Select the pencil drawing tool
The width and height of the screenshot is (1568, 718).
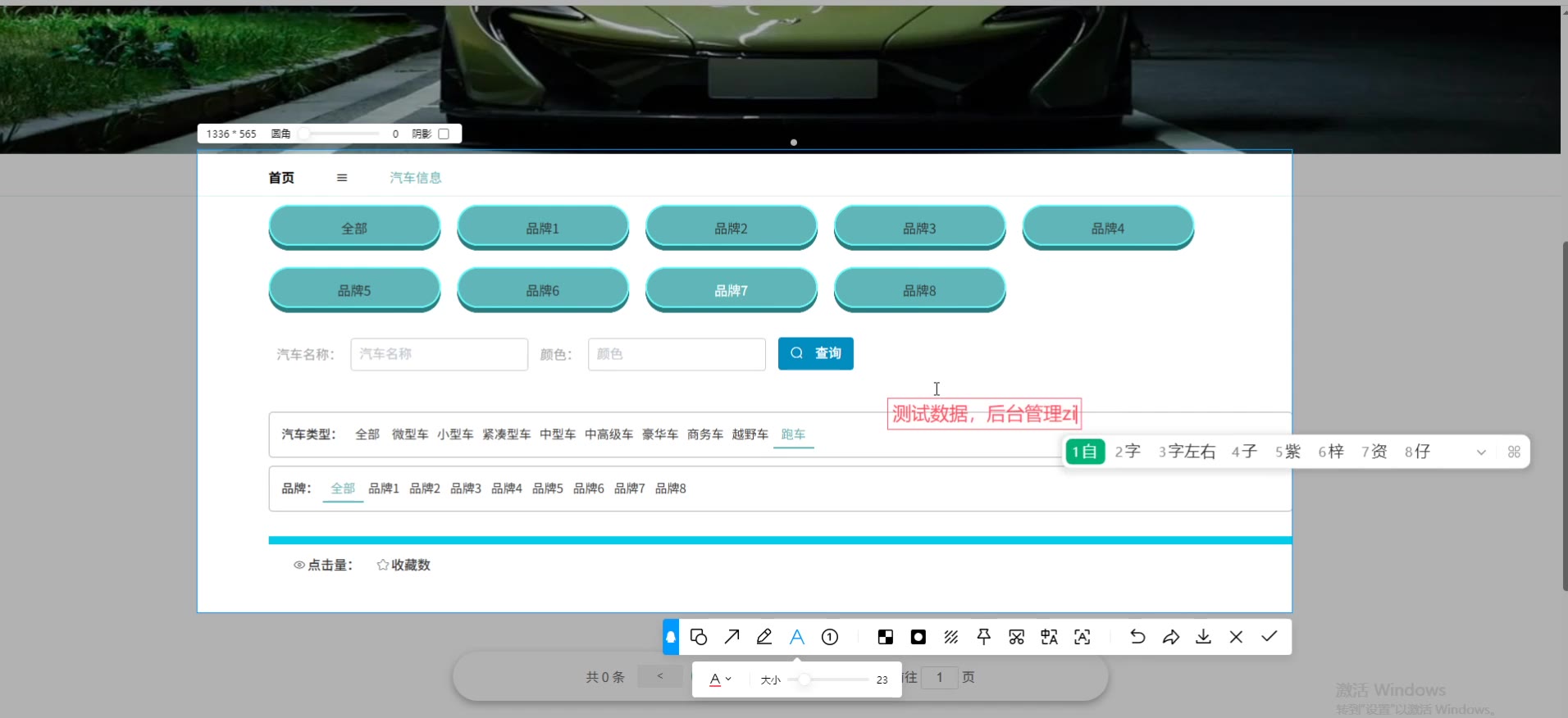(x=764, y=637)
